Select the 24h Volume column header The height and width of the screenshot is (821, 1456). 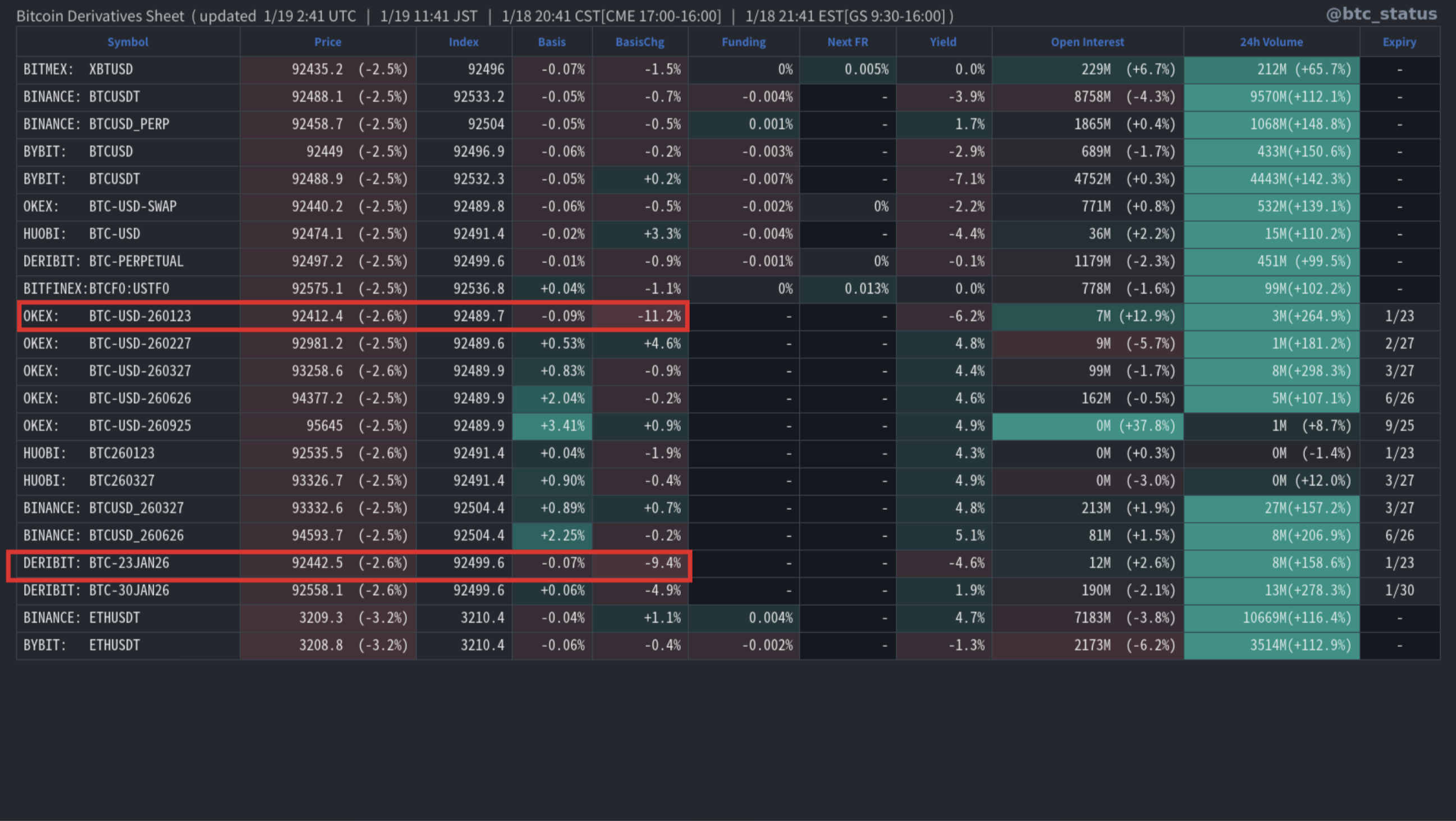tap(1271, 42)
